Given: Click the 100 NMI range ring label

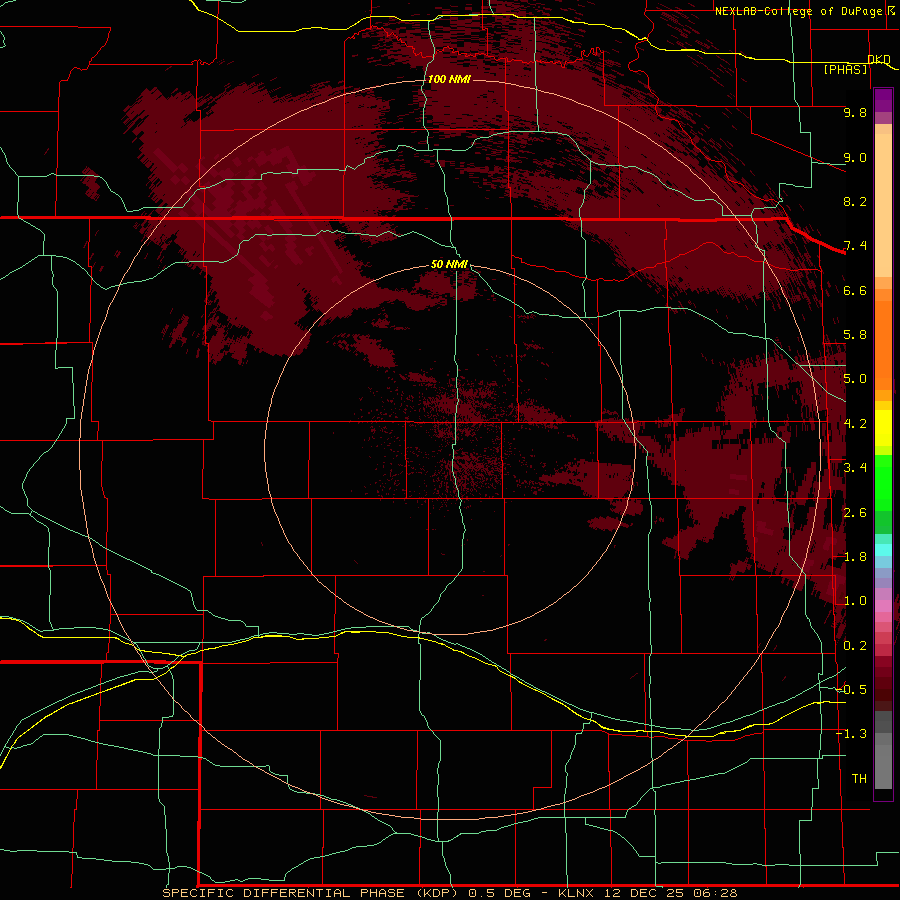Looking at the screenshot, I should pos(449,79).
